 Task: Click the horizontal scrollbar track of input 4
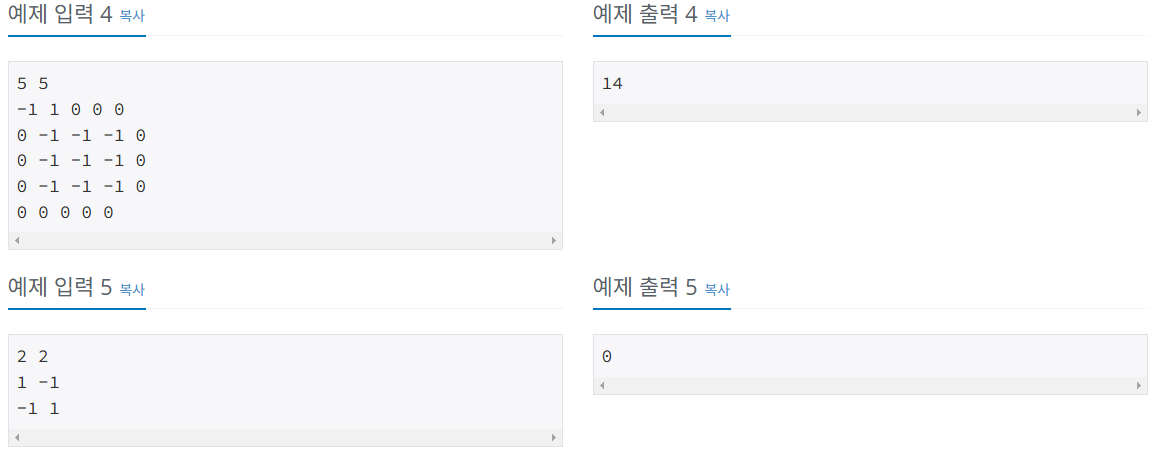point(285,241)
